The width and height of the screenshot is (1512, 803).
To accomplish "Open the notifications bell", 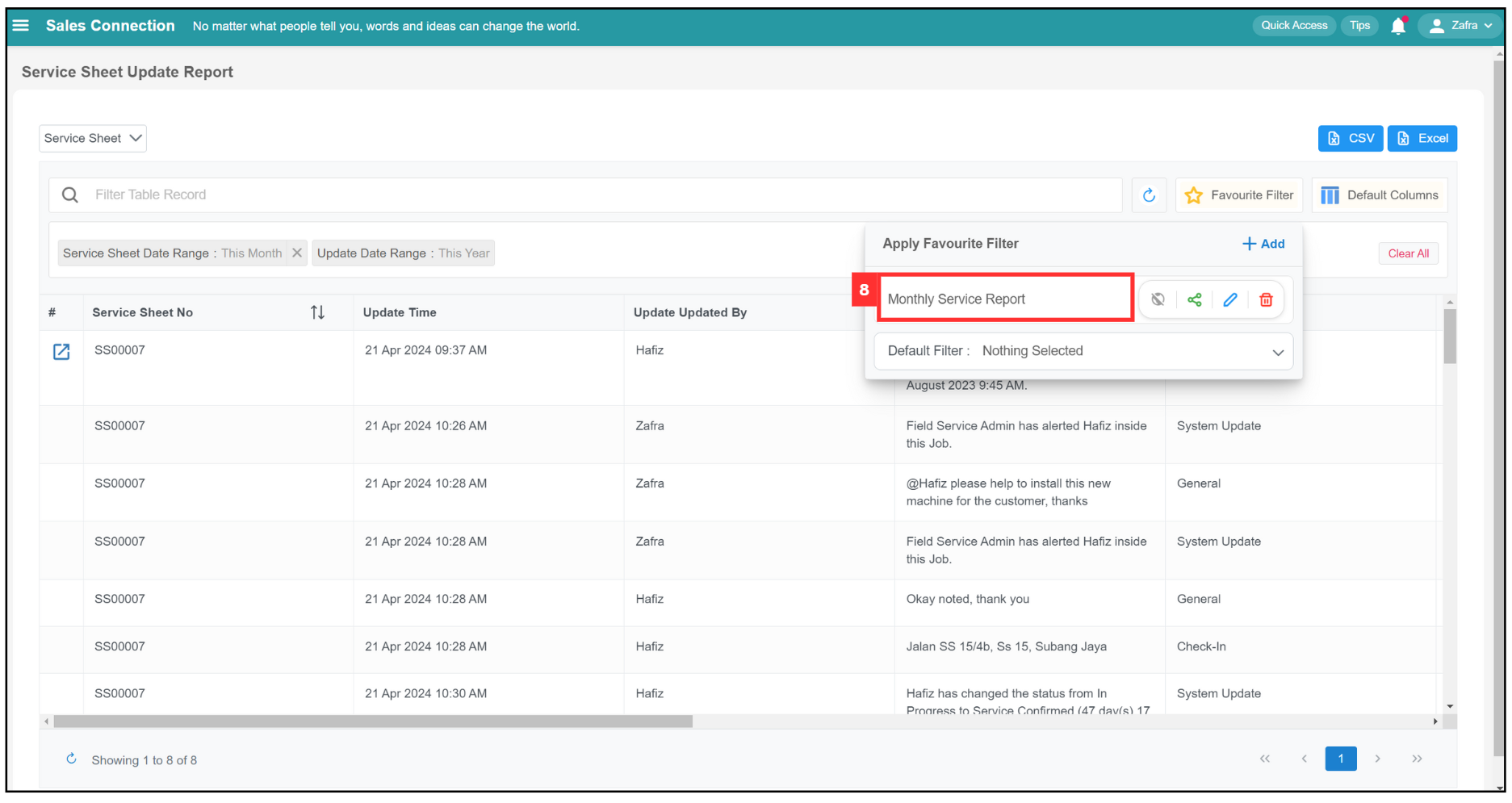I will click(1398, 26).
